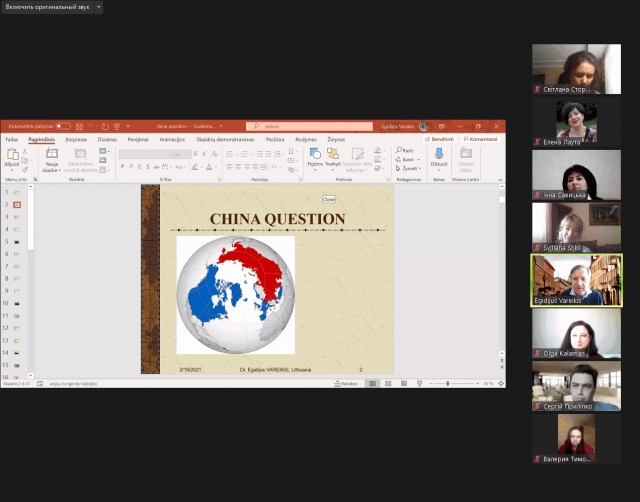Switch to the Animacijos tab
Screen dimensions: 640x502
pos(173,139)
